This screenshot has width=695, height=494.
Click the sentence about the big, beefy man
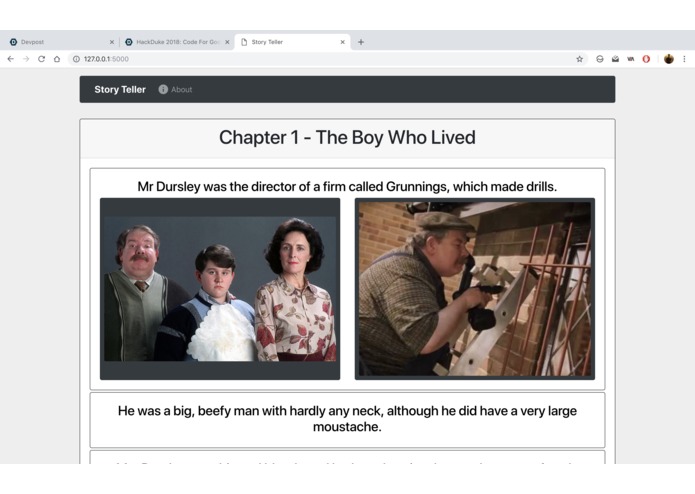[x=347, y=419]
